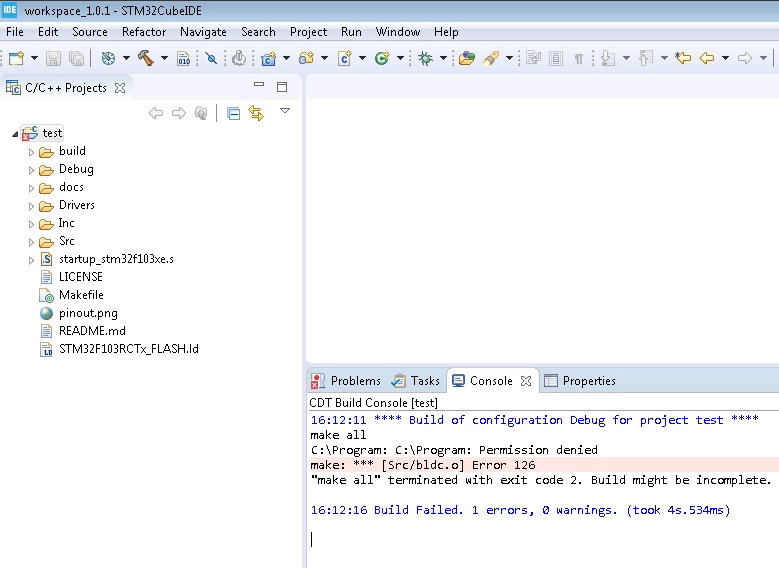The width and height of the screenshot is (779, 568).
Task: Close the Console view tab
Action: [526, 381]
